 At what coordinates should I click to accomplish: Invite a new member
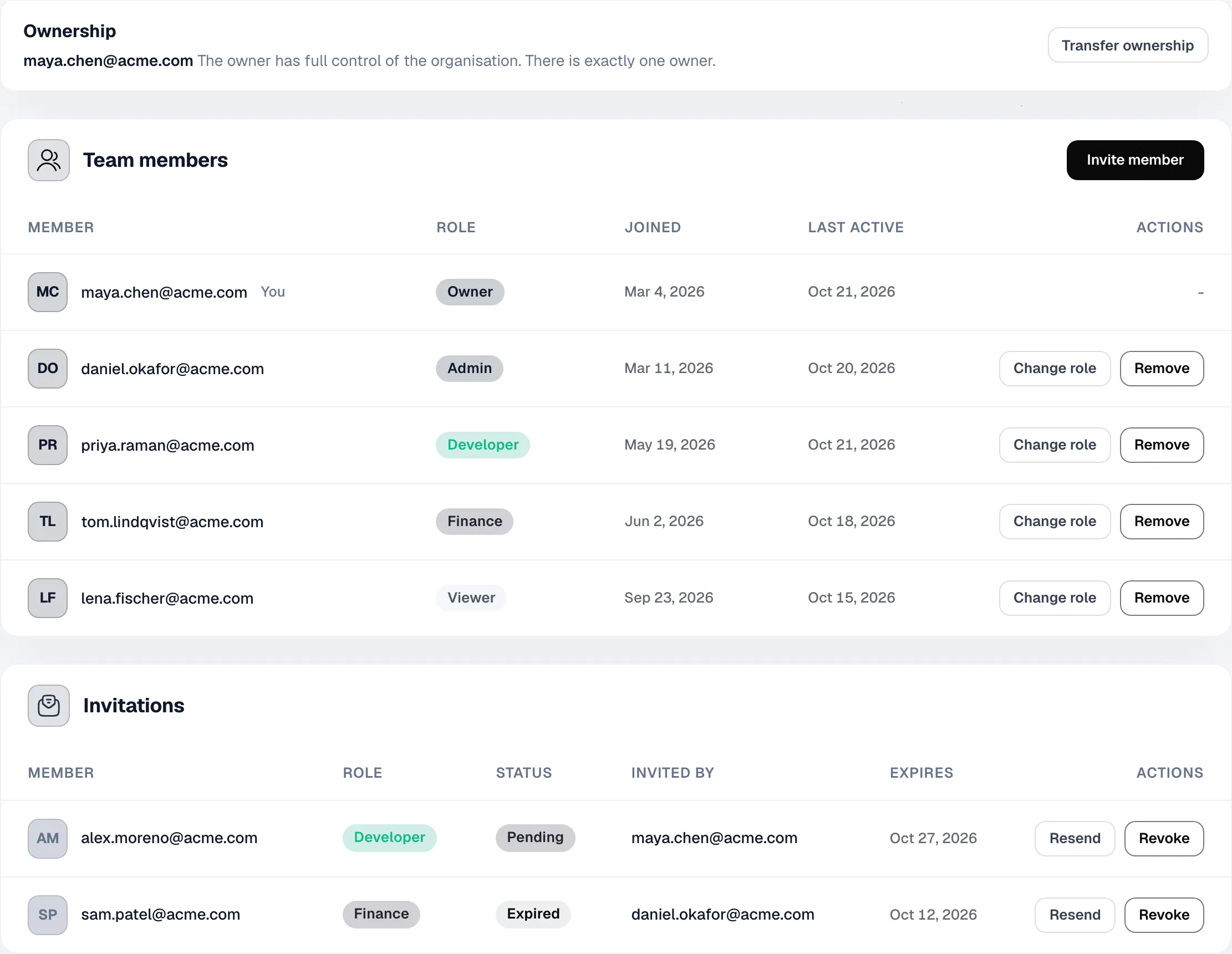(1135, 160)
